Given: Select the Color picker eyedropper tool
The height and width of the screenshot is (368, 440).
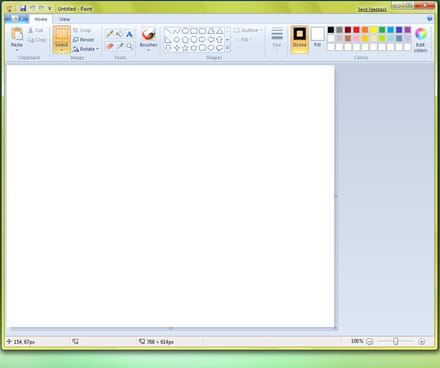Looking at the screenshot, I should tap(120, 46).
